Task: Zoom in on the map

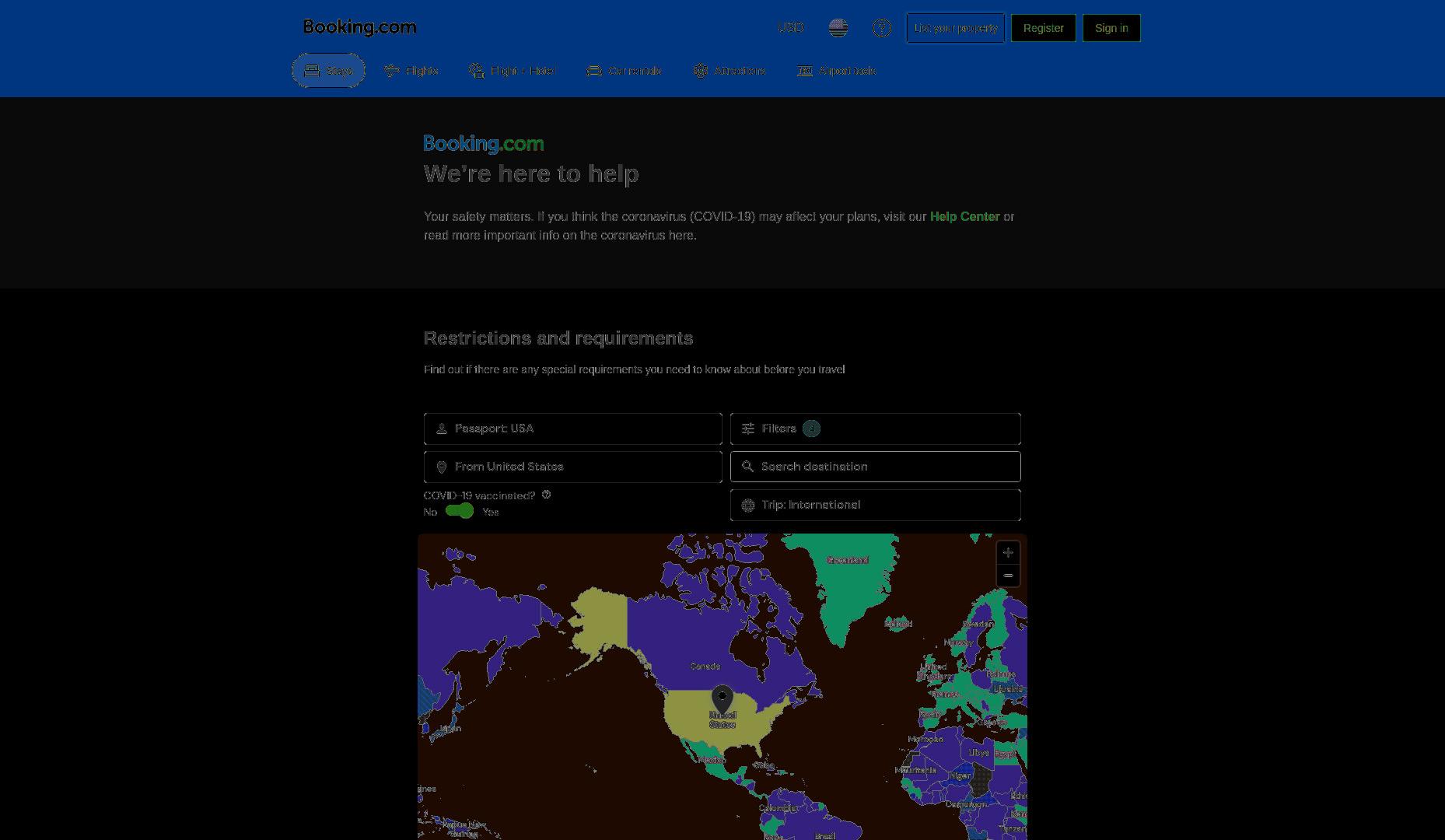Action: coord(1008,552)
